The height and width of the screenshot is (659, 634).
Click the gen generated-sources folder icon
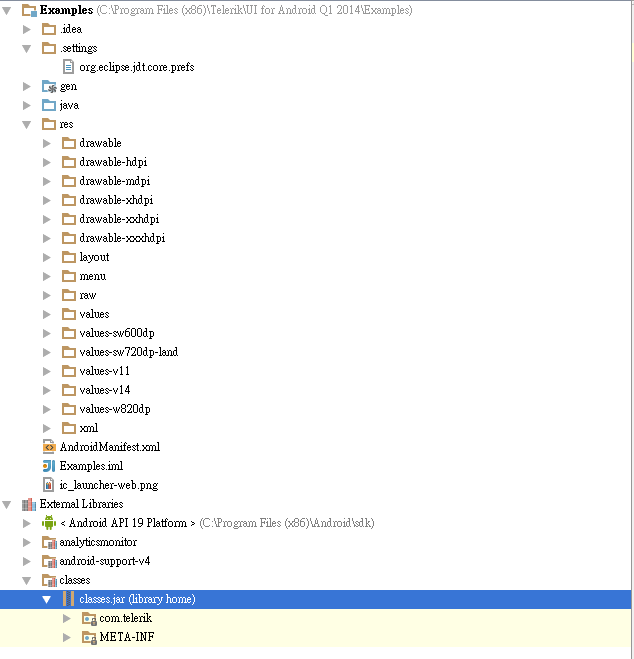pos(49,86)
